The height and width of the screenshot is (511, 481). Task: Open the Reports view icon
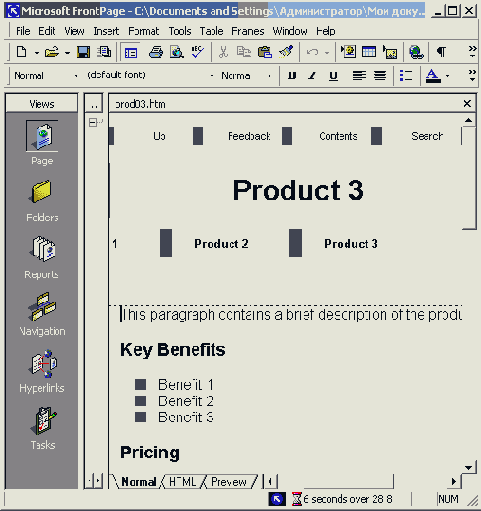pyautogui.click(x=42, y=249)
